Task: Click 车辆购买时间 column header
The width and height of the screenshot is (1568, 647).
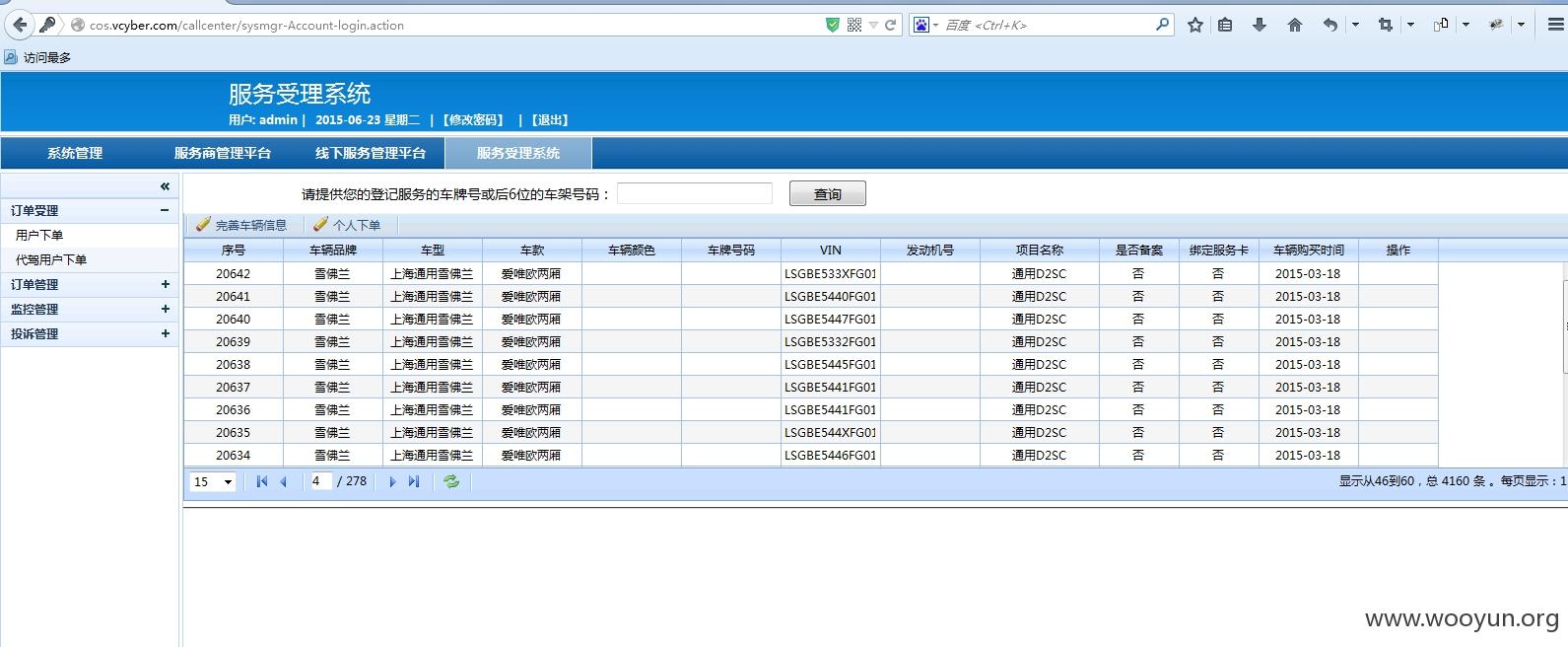Action: [1309, 251]
